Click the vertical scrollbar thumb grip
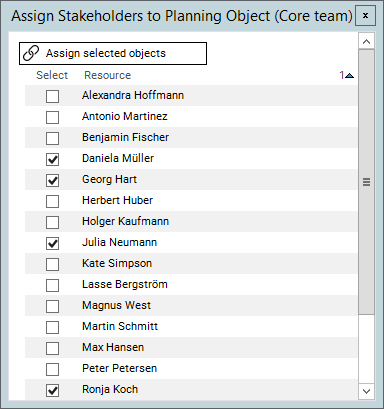The image size is (384, 409). [366, 182]
